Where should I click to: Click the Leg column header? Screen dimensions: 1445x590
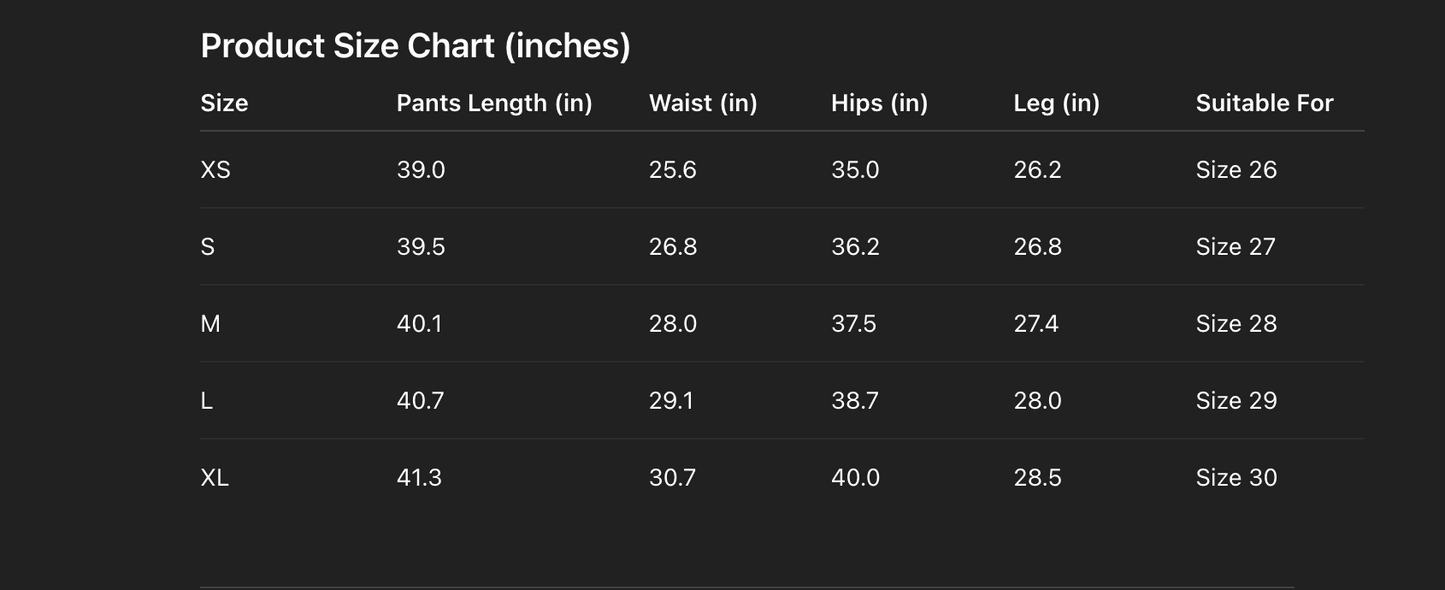[1056, 103]
